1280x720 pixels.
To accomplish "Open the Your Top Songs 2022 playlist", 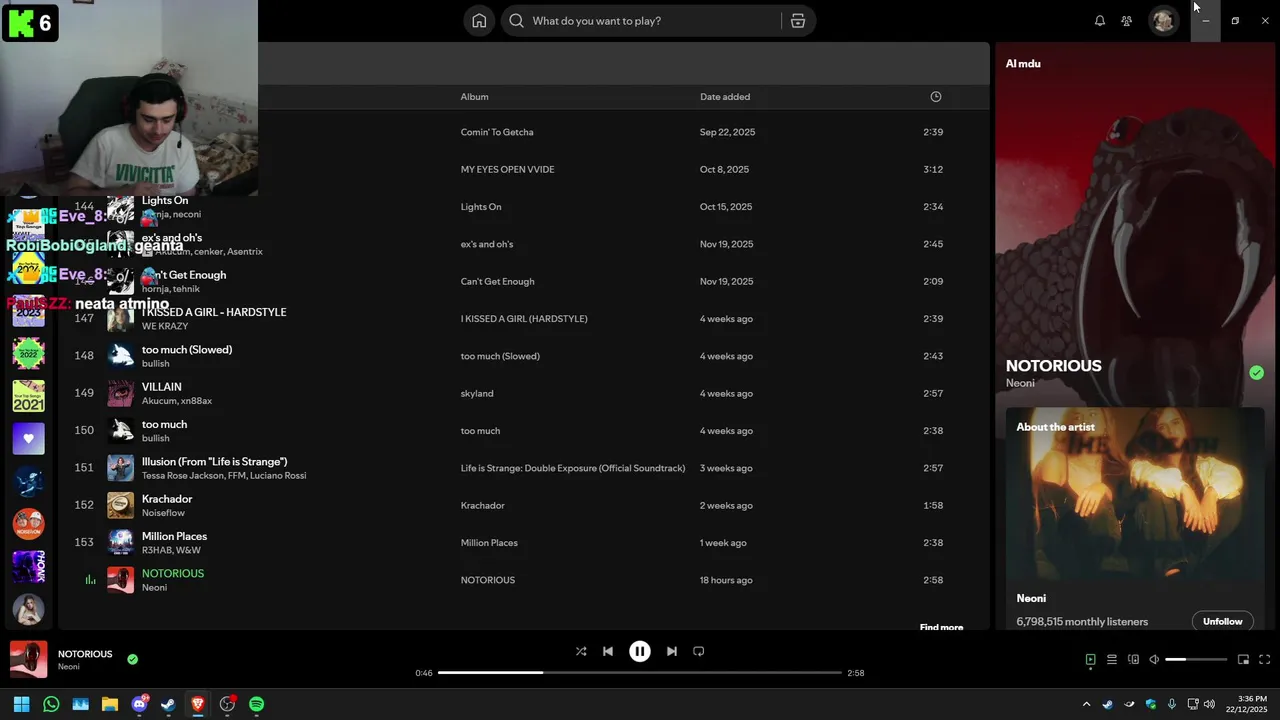I will pyautogui.click(x=28, y=353).
